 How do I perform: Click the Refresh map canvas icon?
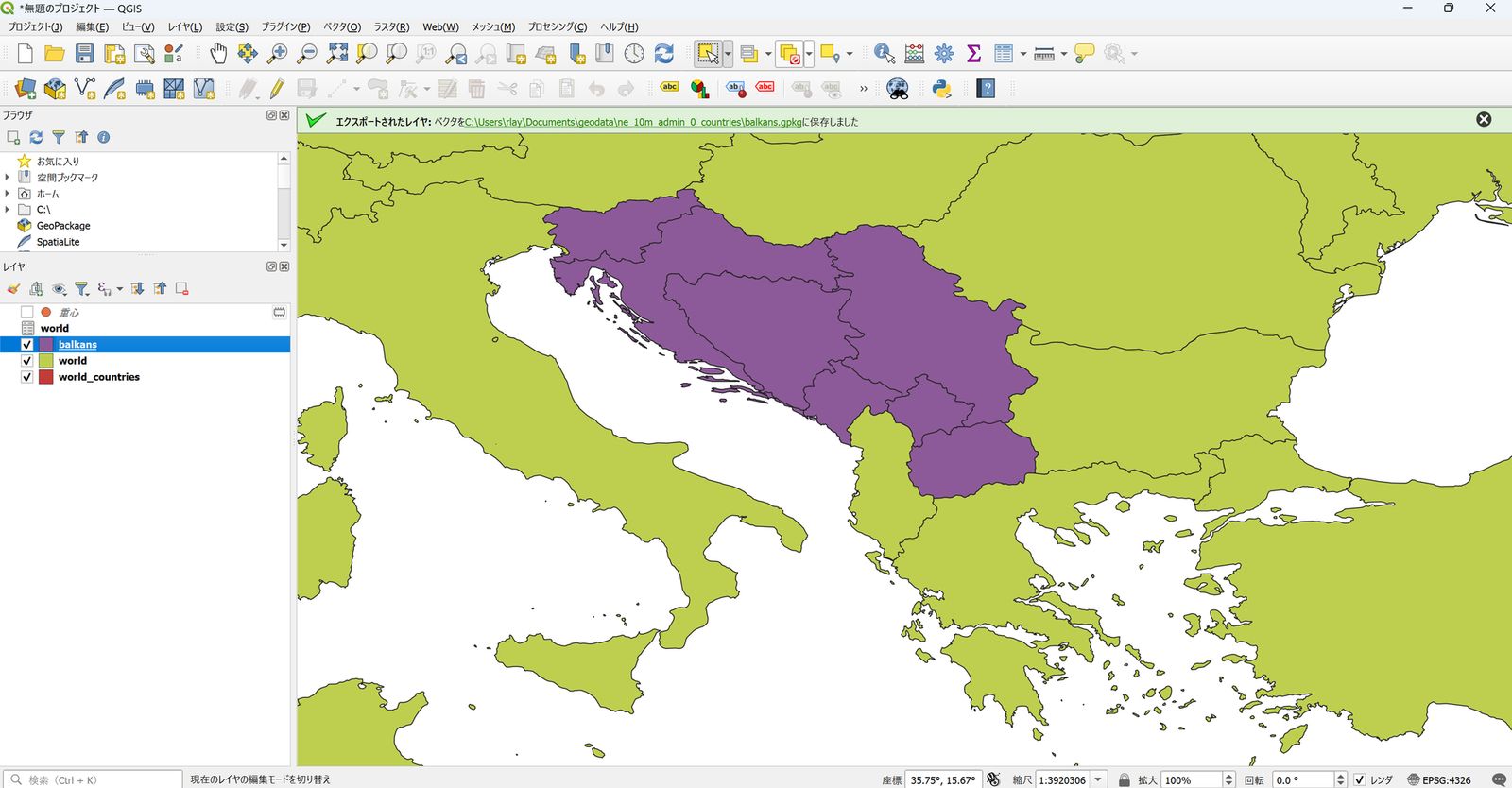(664, 54)
